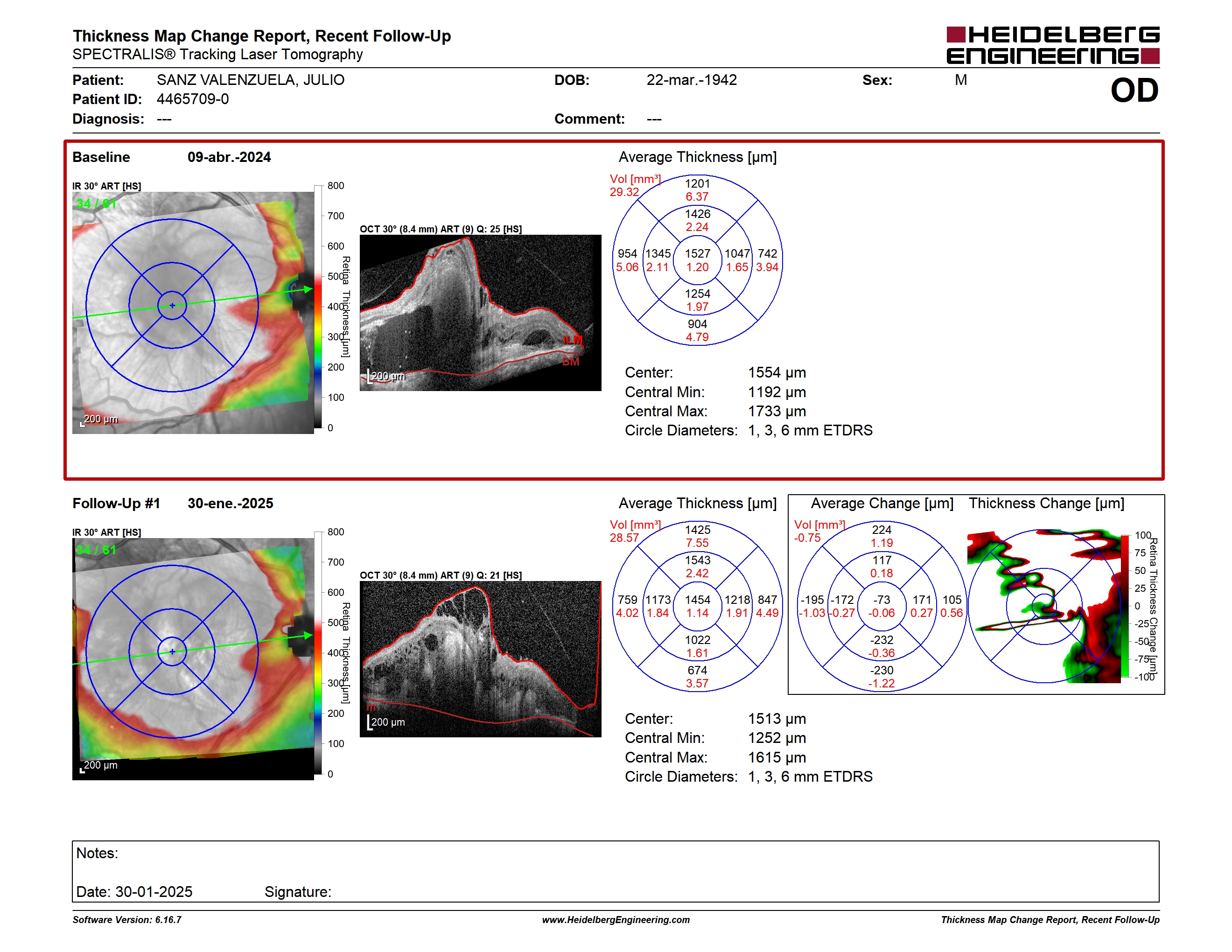Click the Sex value M

[961, 80]
